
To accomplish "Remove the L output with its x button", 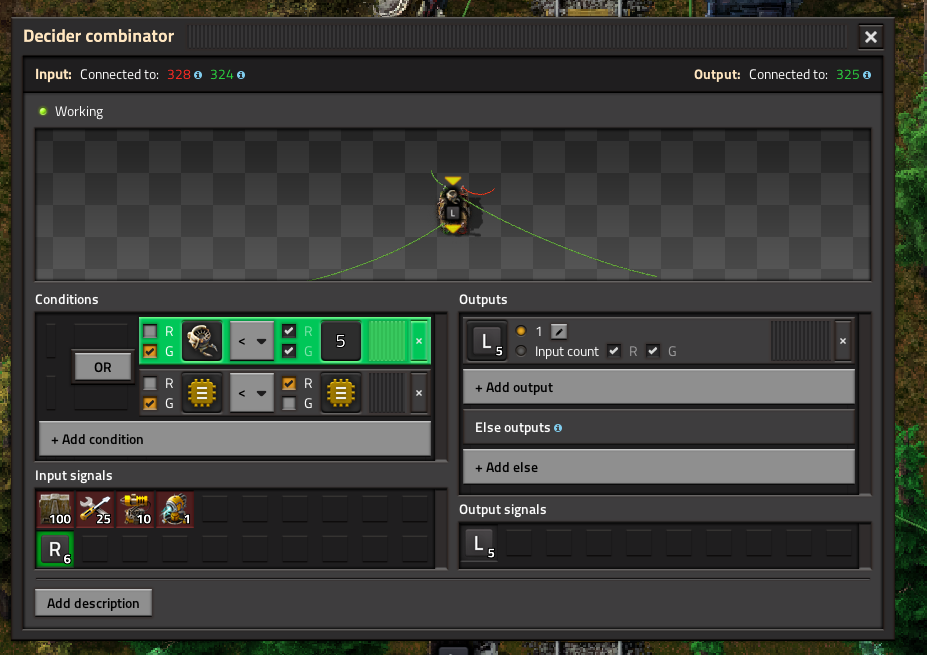I will coord(842,341).
